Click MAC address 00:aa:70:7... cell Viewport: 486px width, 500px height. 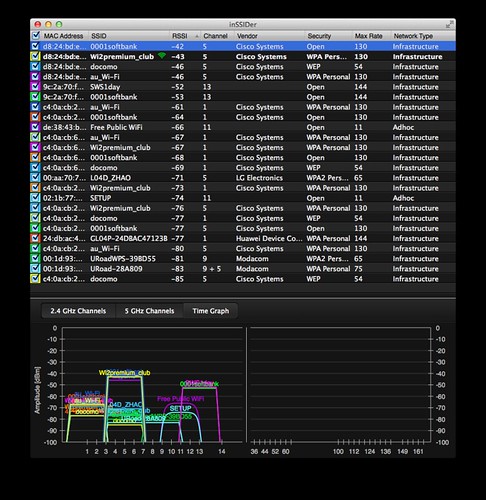pyautogui.click(x=64, y=178)
